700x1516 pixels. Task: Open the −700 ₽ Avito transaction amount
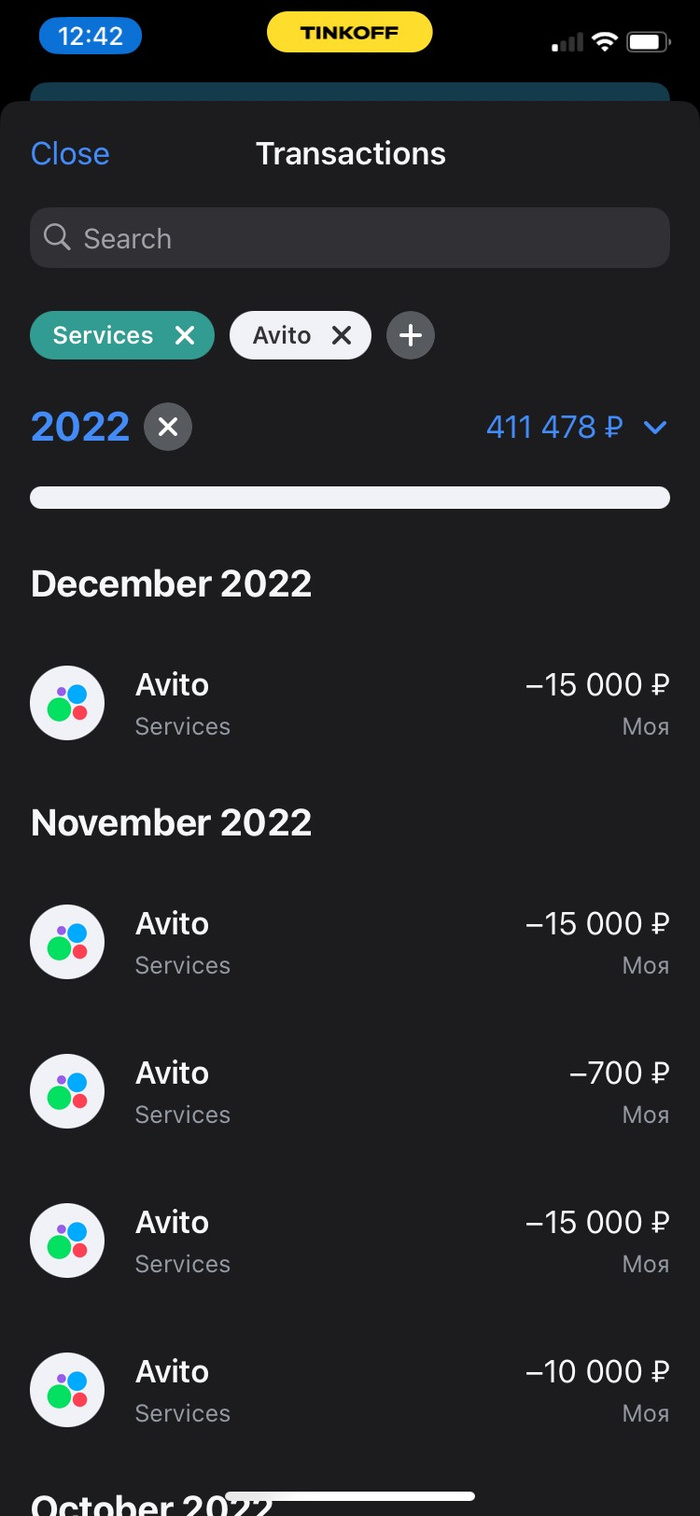point(618,1073)
